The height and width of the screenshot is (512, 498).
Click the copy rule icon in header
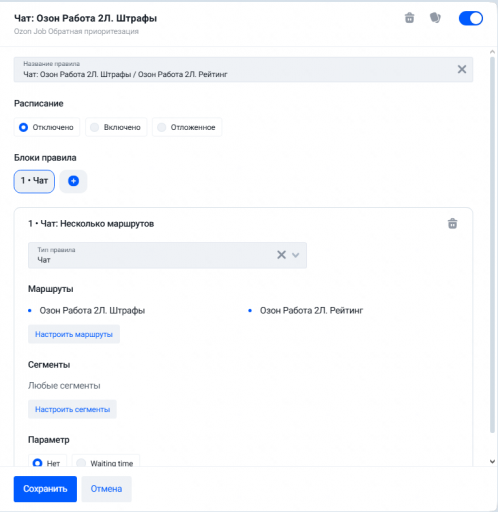[x=435, y=18]
